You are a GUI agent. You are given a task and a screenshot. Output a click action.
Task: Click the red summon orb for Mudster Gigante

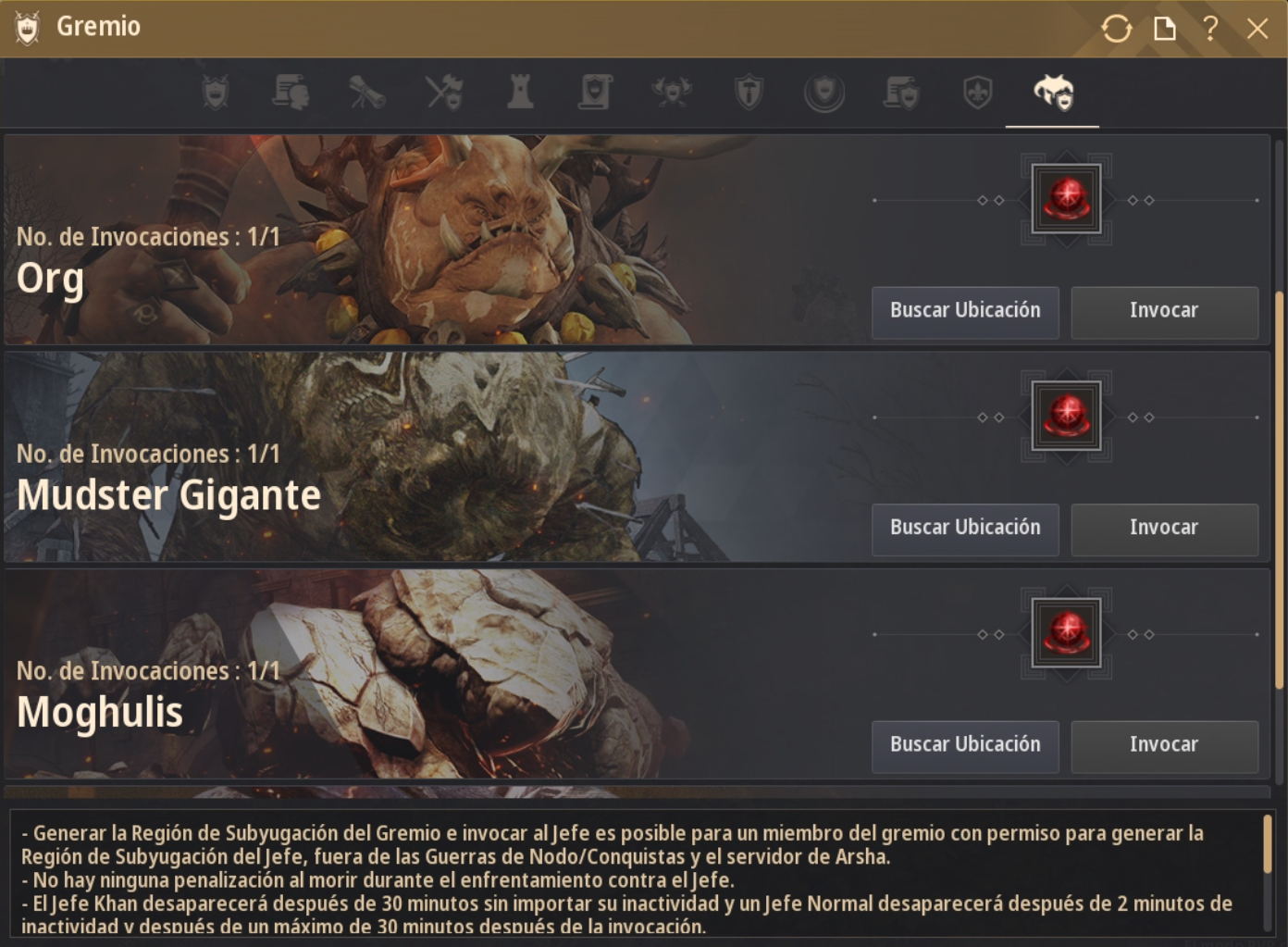(x=1067, y=416)
